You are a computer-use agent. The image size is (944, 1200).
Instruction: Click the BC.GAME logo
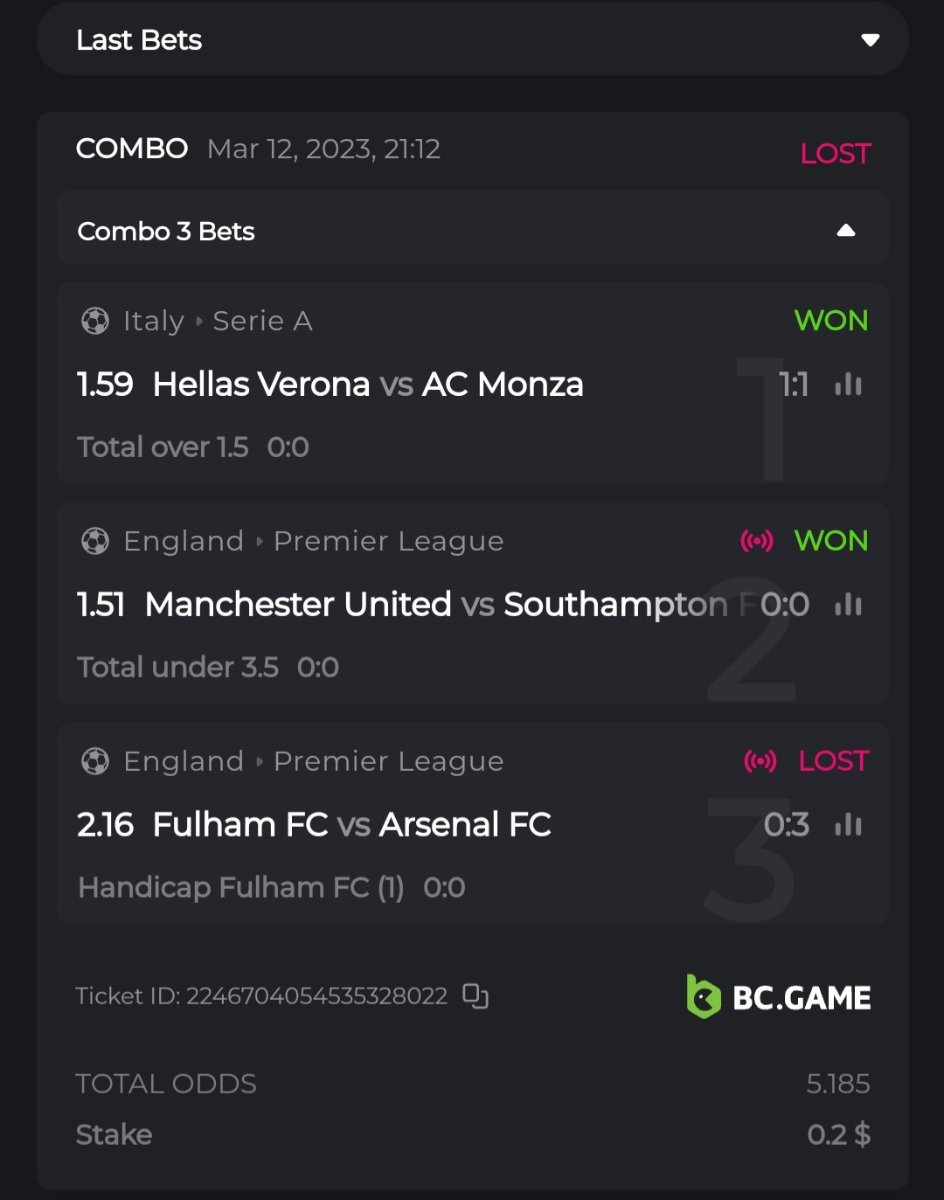click(x=778, y=996)
